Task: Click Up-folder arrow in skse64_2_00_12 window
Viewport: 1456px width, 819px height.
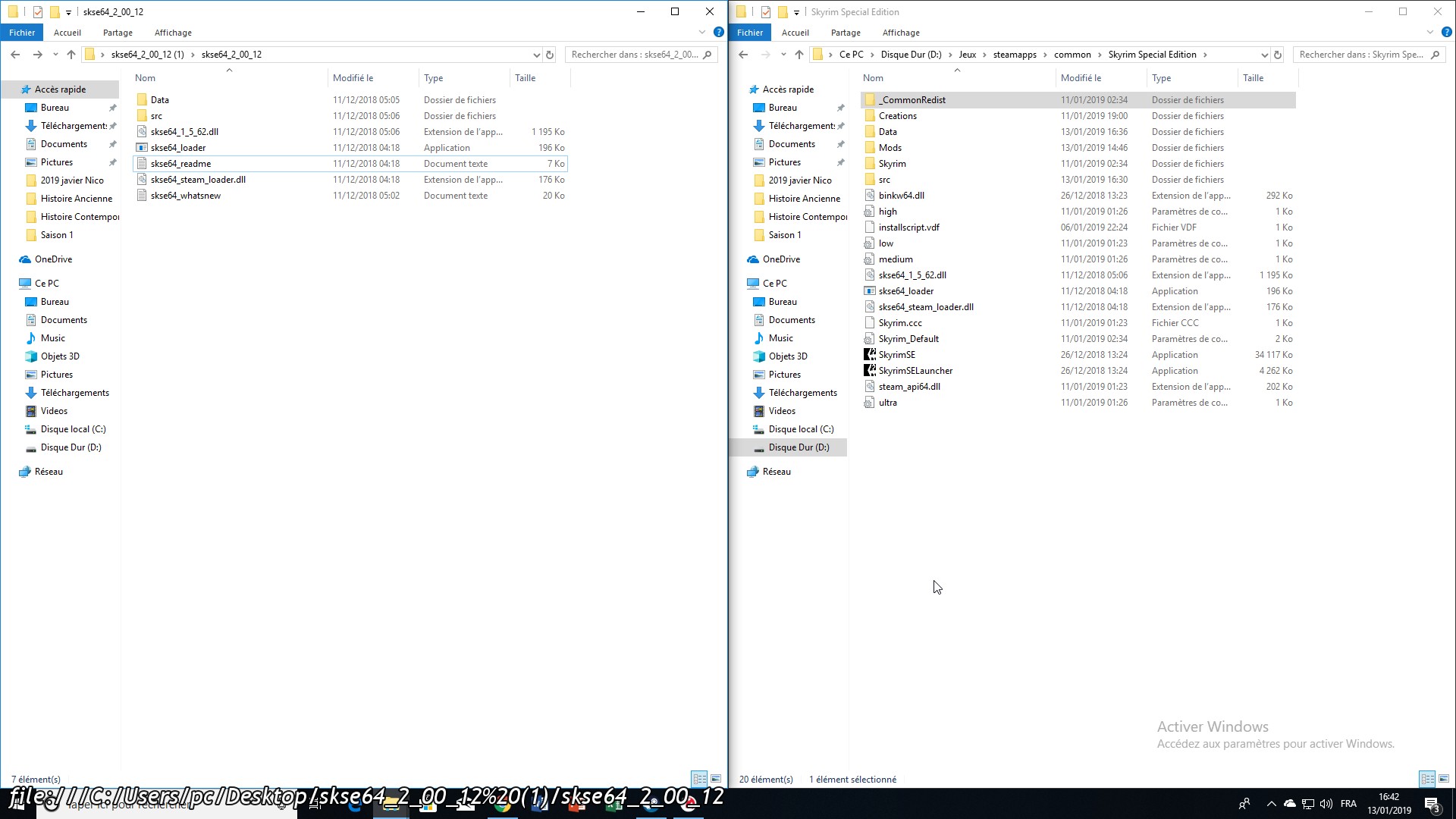Action: (71, 55)
